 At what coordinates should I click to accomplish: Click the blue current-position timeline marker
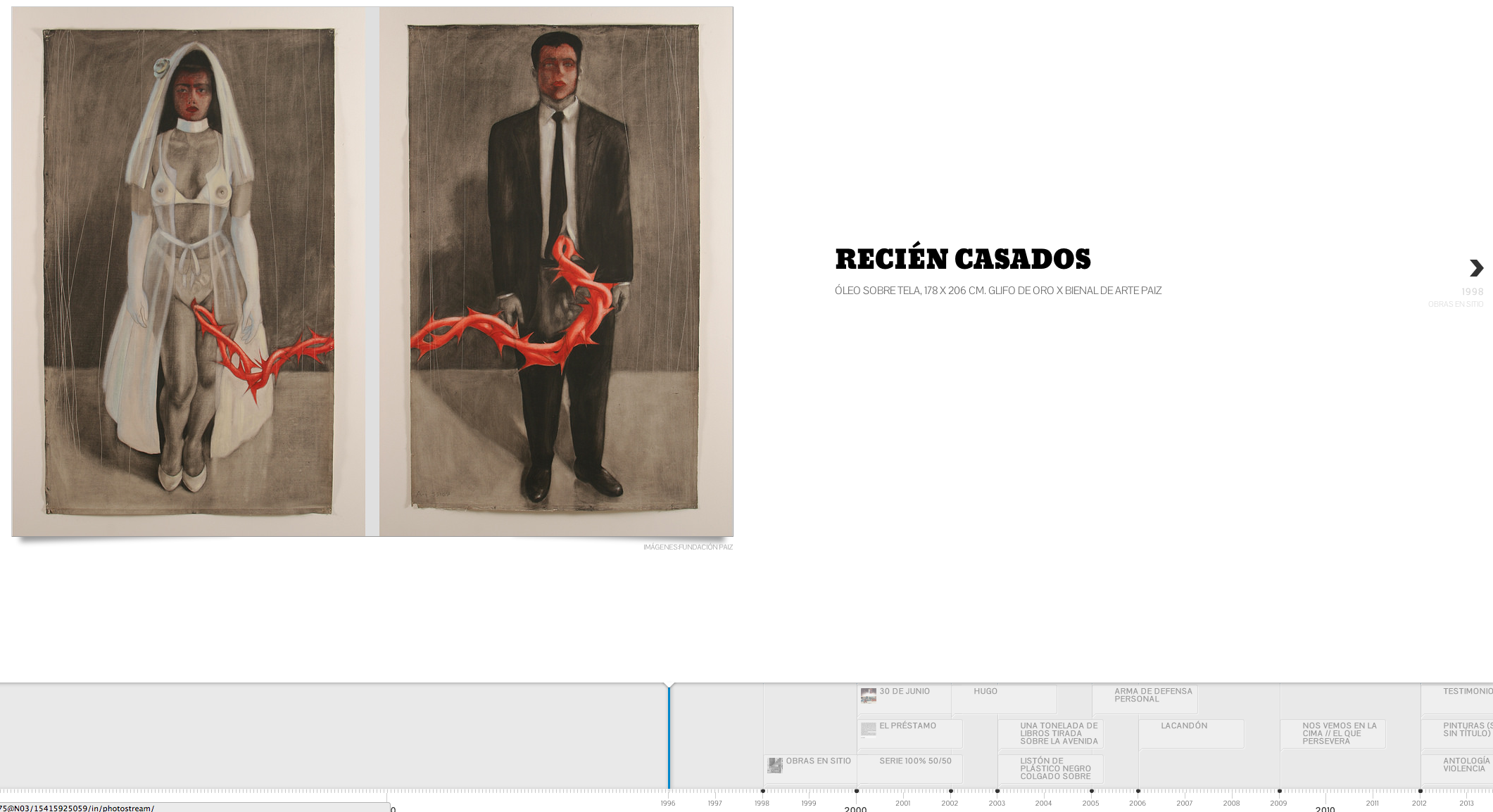coord(669,737)
